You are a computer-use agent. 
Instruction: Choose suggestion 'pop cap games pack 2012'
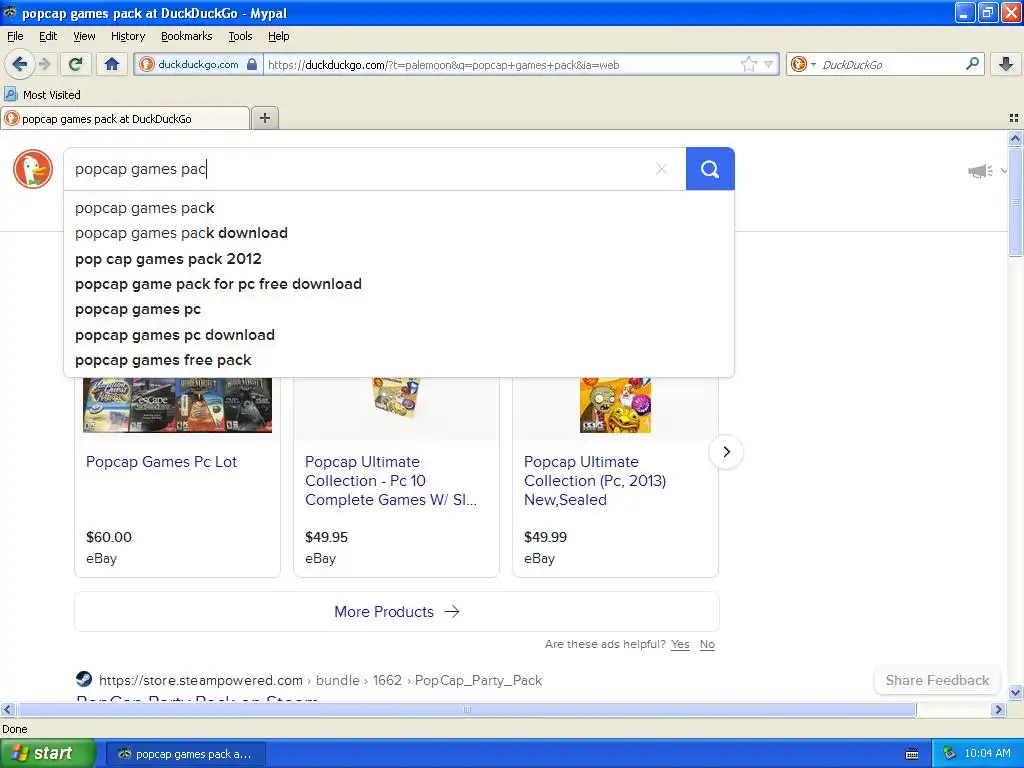398,259
